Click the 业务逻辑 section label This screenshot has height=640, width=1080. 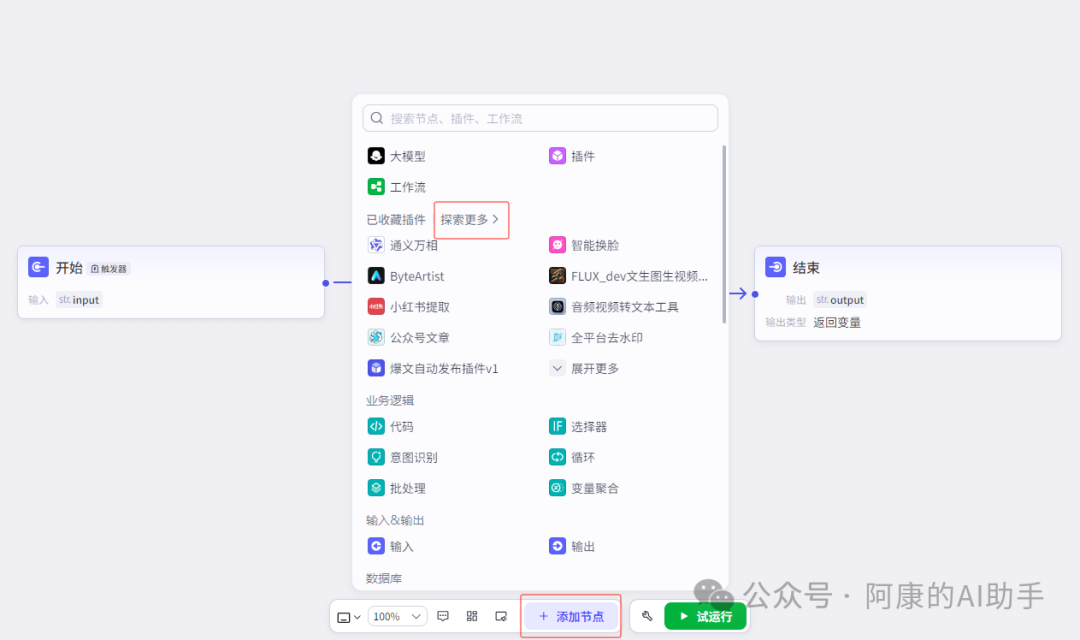click(390, 400)
